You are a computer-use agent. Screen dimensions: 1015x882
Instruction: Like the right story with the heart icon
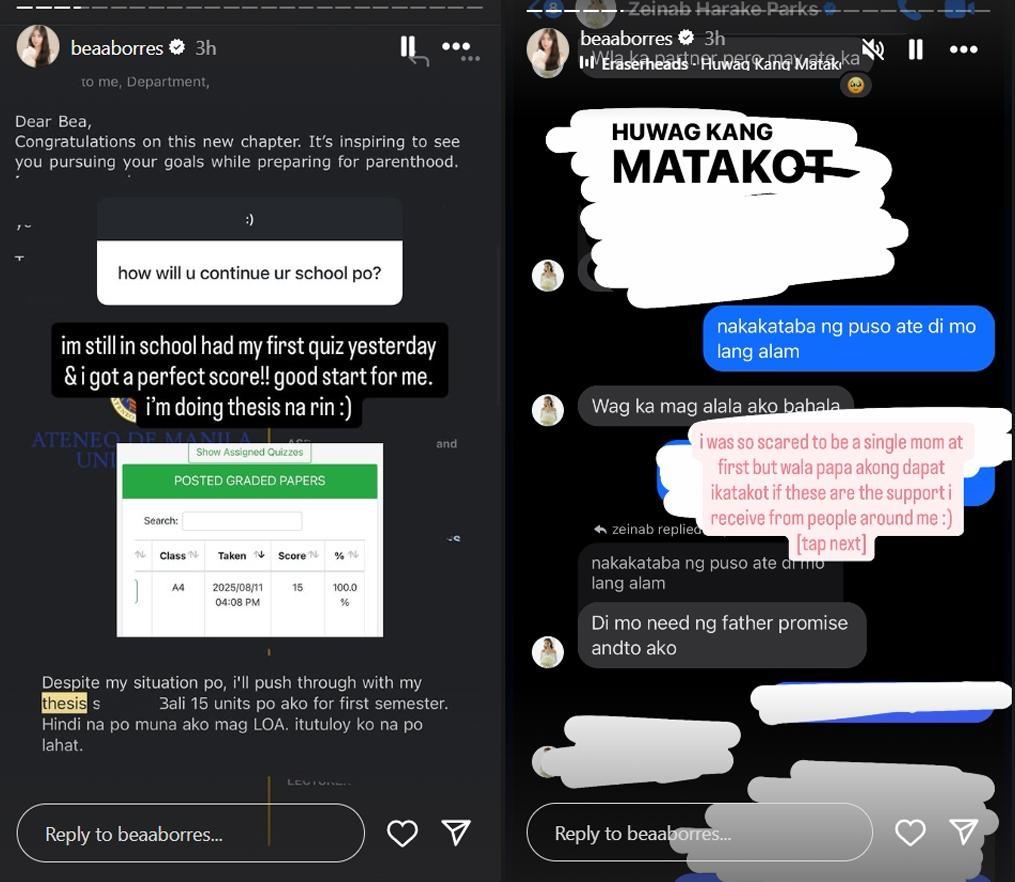click(909, 832)
